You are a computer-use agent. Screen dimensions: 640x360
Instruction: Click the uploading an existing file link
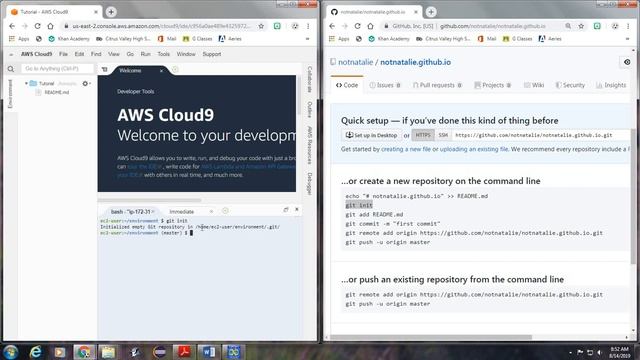click(474, 149)
